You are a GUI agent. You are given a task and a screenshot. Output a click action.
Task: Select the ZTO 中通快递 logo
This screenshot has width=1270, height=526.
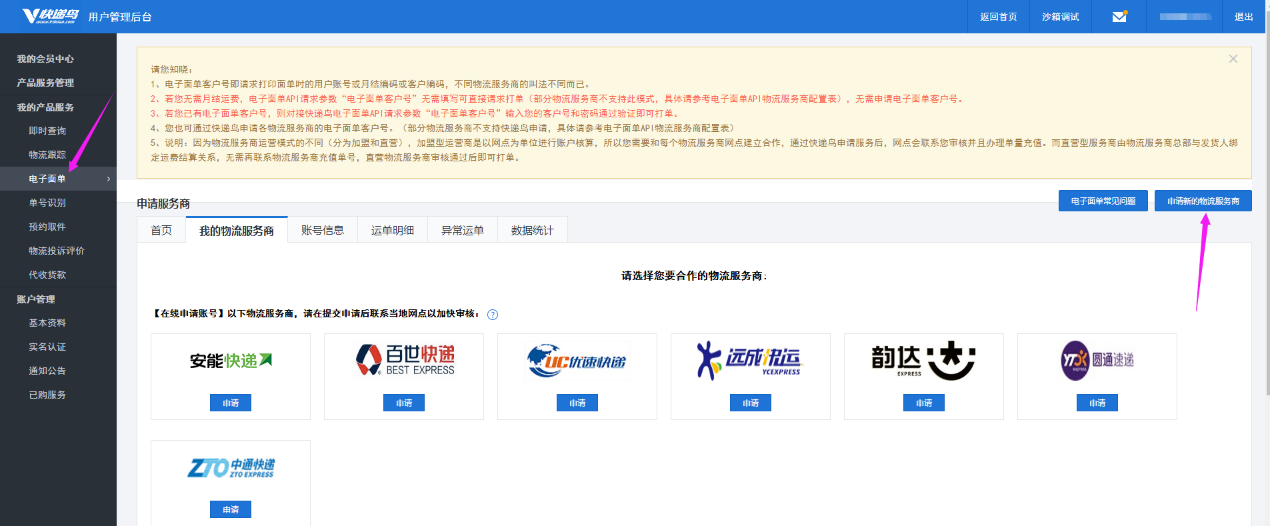pyautogui.click(x=231, y=468)
